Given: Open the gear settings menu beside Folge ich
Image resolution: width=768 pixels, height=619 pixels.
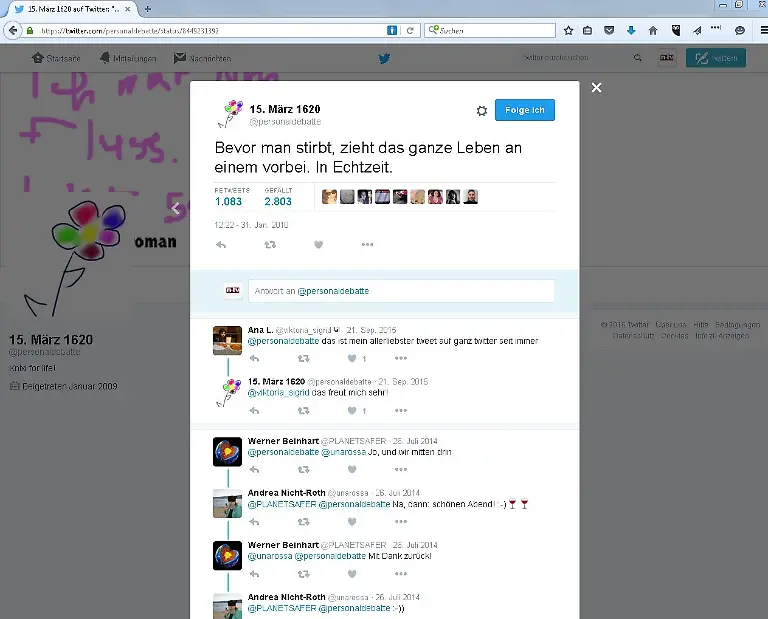Looking at the screenshot, I should click(481, 110).
